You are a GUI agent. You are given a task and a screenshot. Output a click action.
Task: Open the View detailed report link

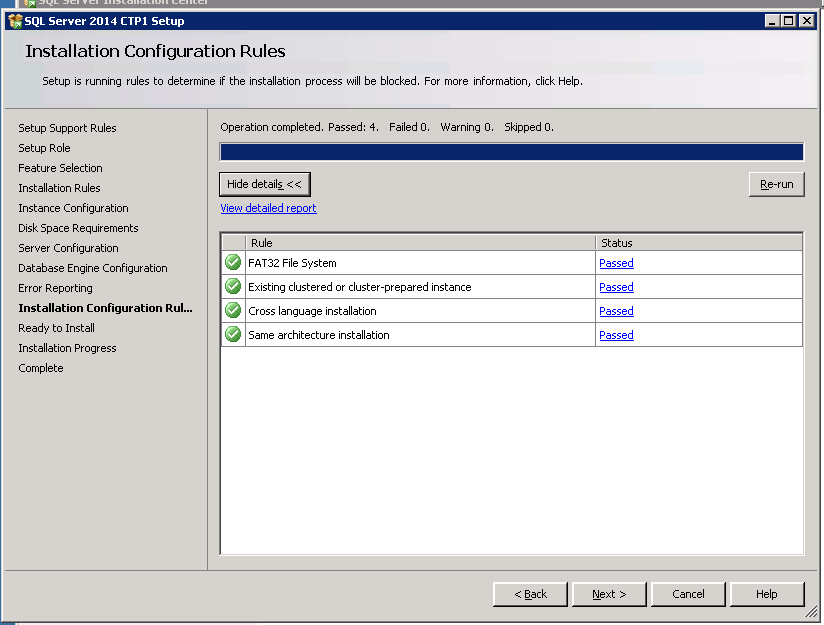pyautogui.click(x=268, y=208)
